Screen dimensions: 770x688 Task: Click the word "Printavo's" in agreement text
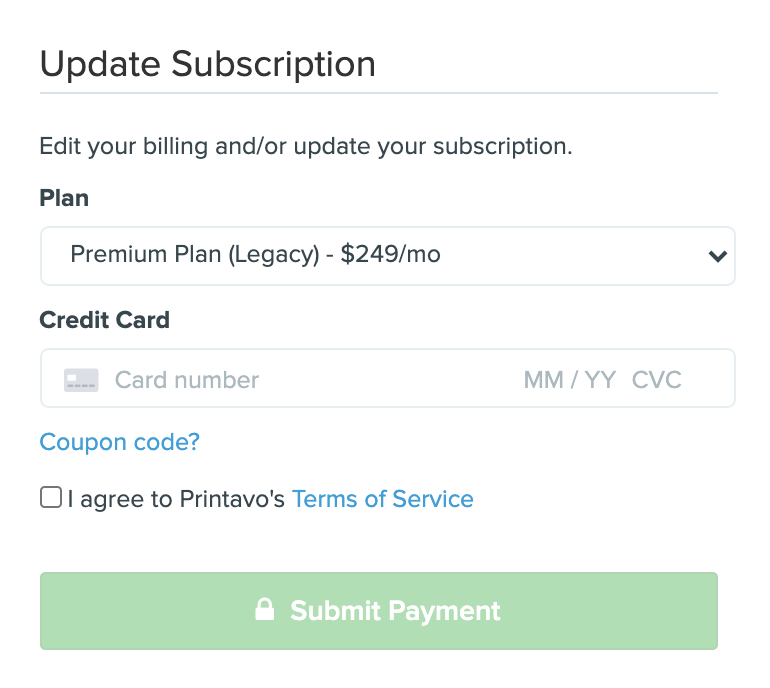232,499
